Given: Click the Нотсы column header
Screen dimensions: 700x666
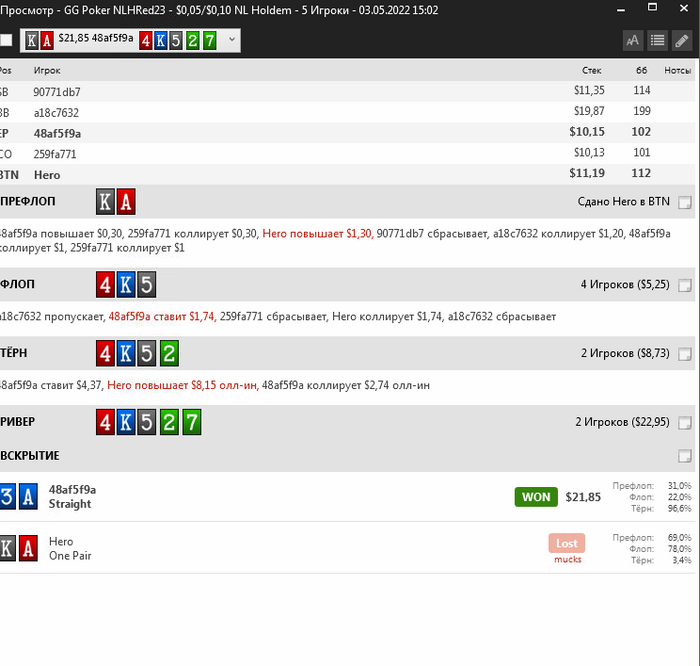Looking at the screenshot, I should click(x=678, y=71).
